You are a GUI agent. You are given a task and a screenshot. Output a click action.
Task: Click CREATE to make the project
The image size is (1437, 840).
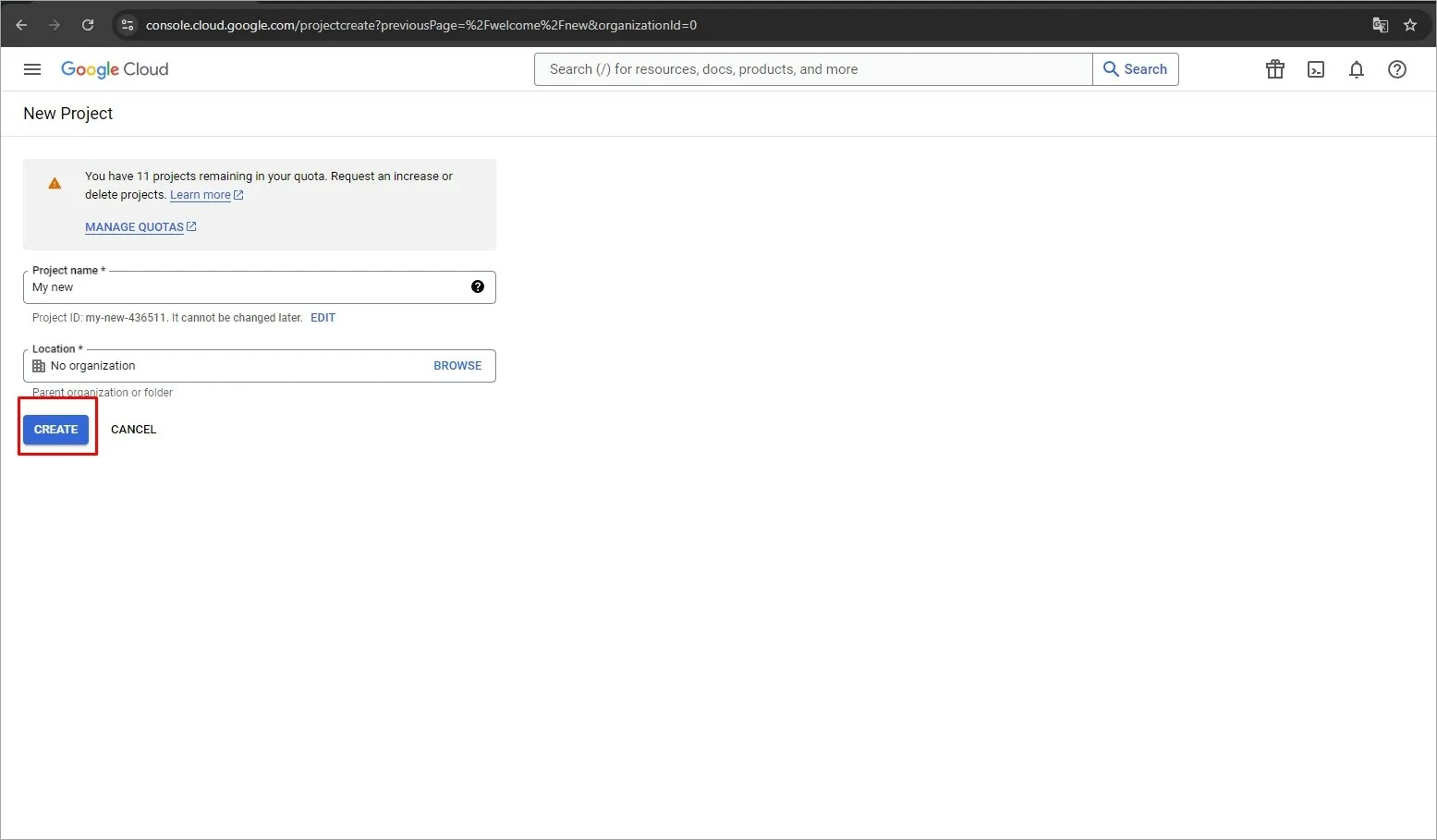coord(56,429)
